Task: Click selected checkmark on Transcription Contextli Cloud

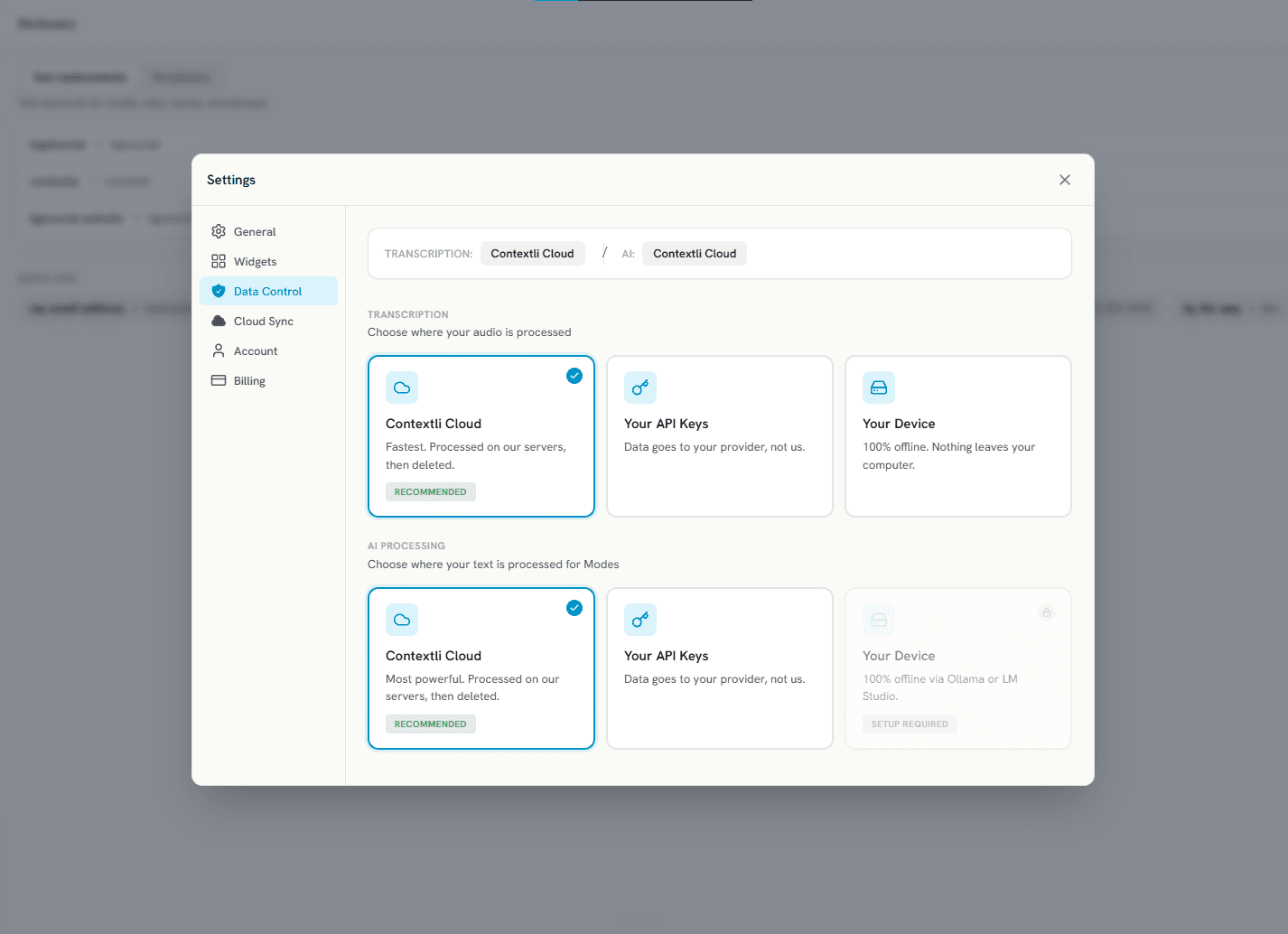Action: (x=574, y=376)
